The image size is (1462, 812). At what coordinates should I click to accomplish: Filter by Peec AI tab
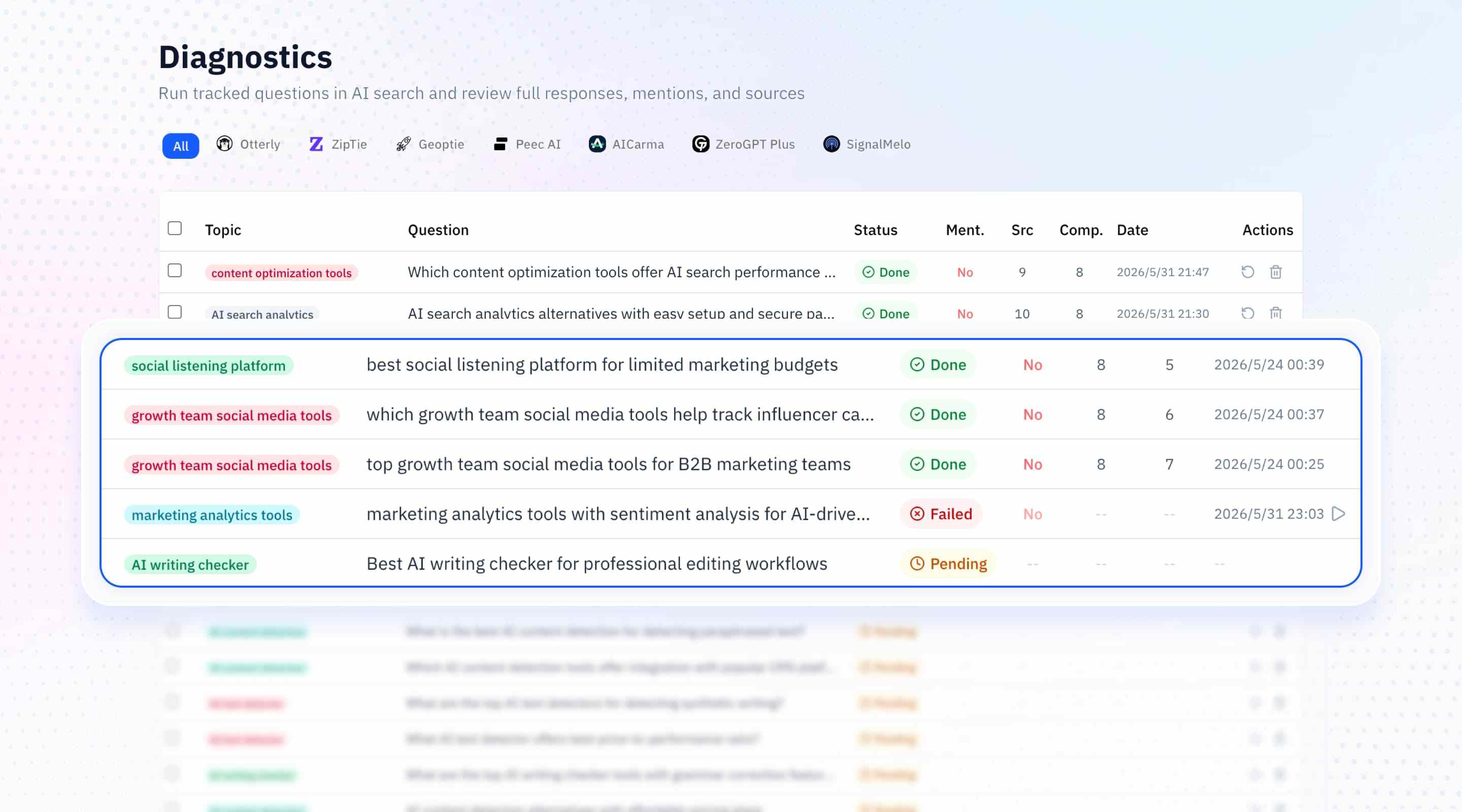tap(527, 144)
